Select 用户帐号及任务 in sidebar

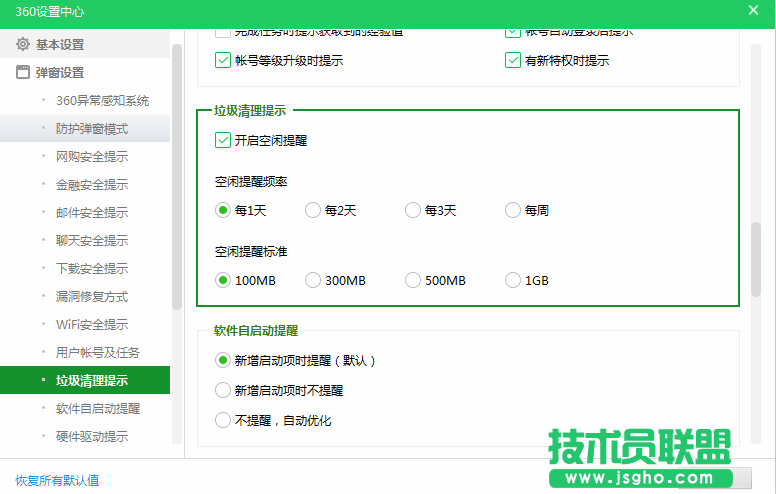pos(85,352)
